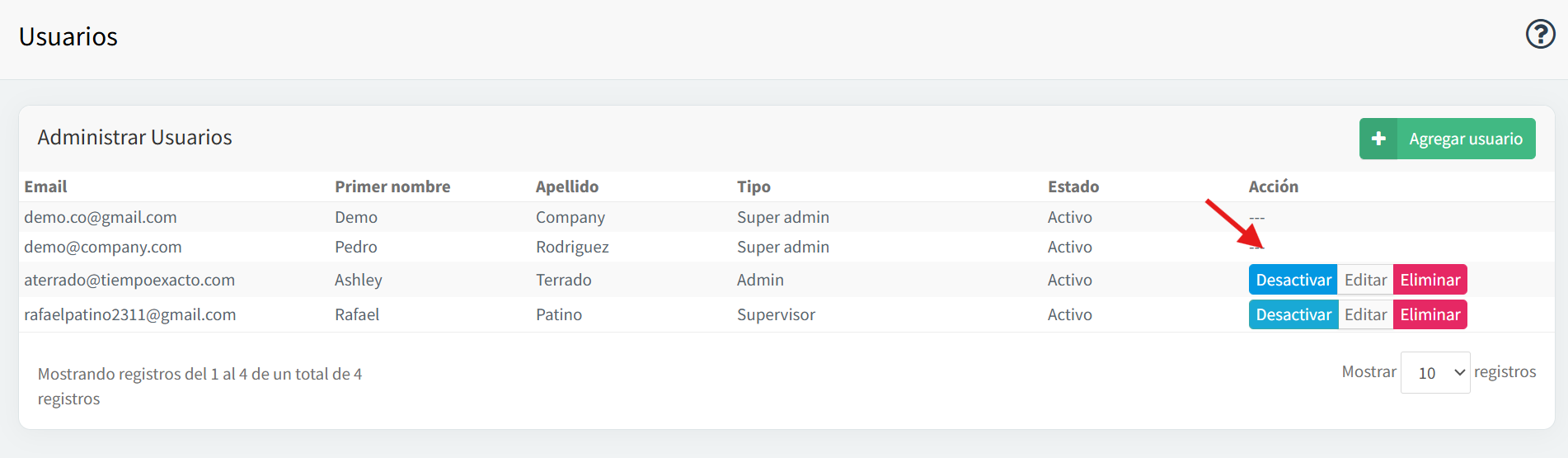Select the demo@company.com email cell
The image size is (1568, 458).
tap(103, 247)
